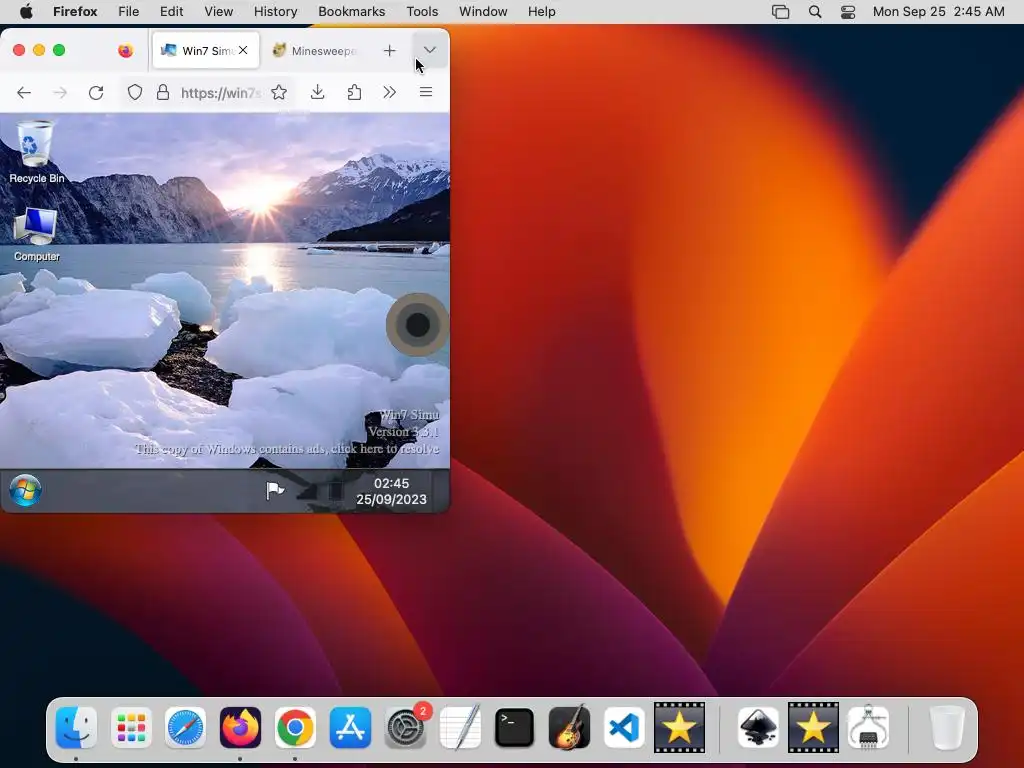Open Launchpad from the Dock
The height and width of the screenshot is (768, 1024).
131,728
